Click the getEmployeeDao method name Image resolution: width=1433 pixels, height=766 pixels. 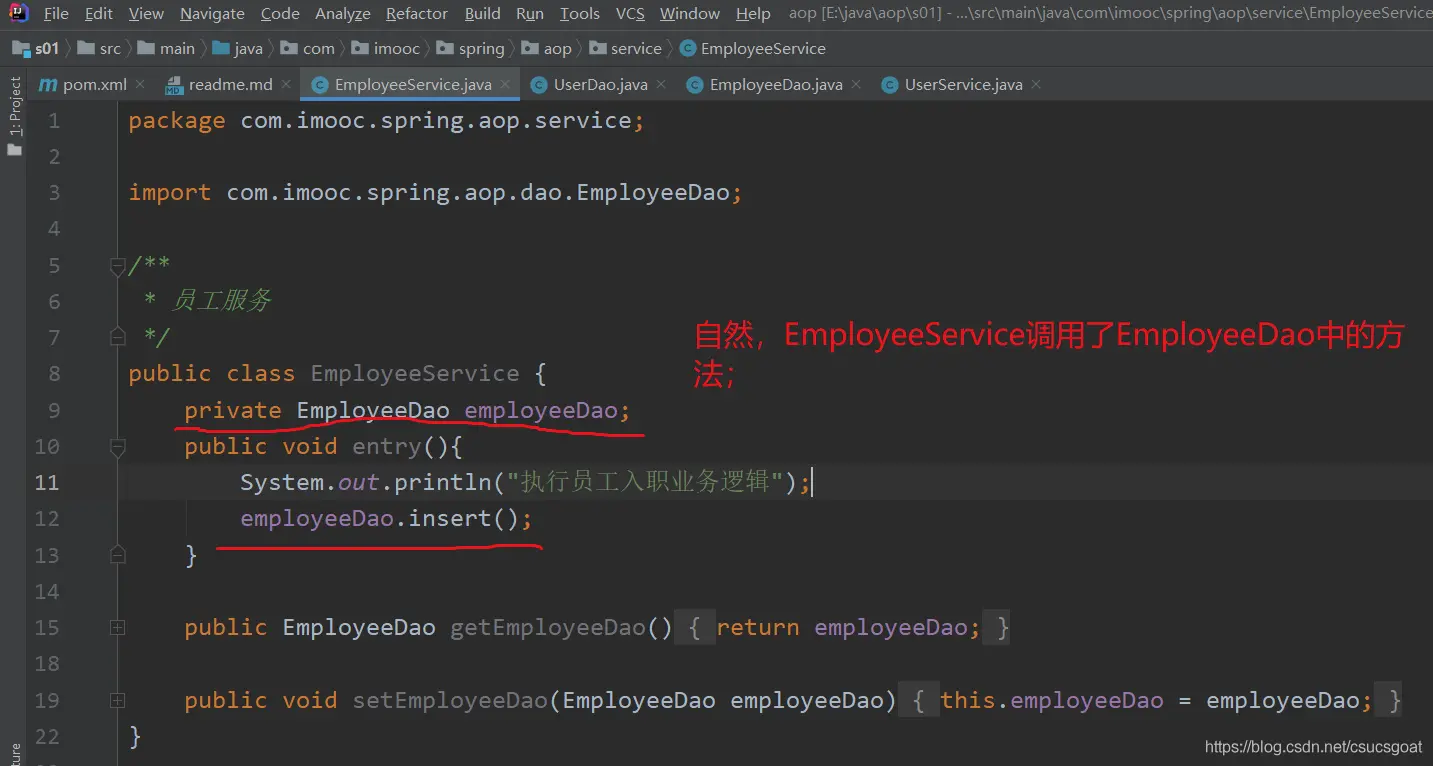click(x=548, y=628)
